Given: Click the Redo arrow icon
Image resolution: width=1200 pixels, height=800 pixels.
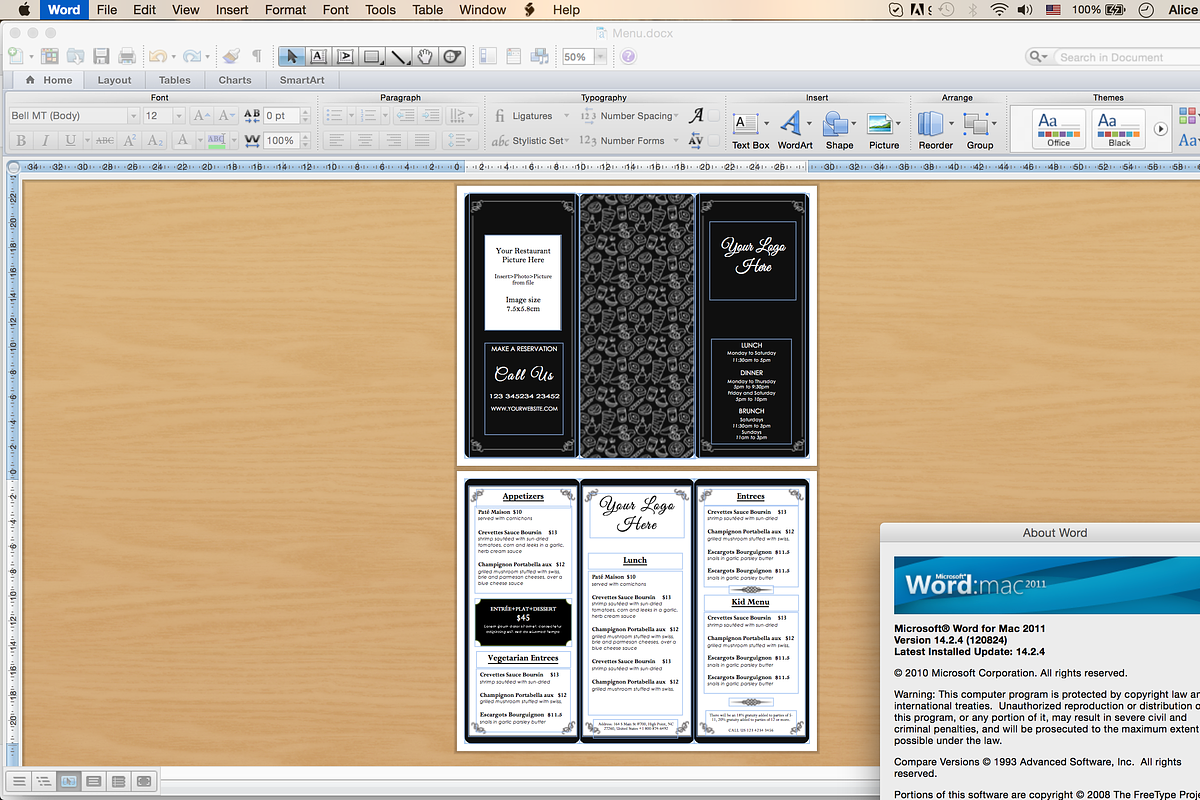Looking at the screenshot, I should click(x=191, y=57).
